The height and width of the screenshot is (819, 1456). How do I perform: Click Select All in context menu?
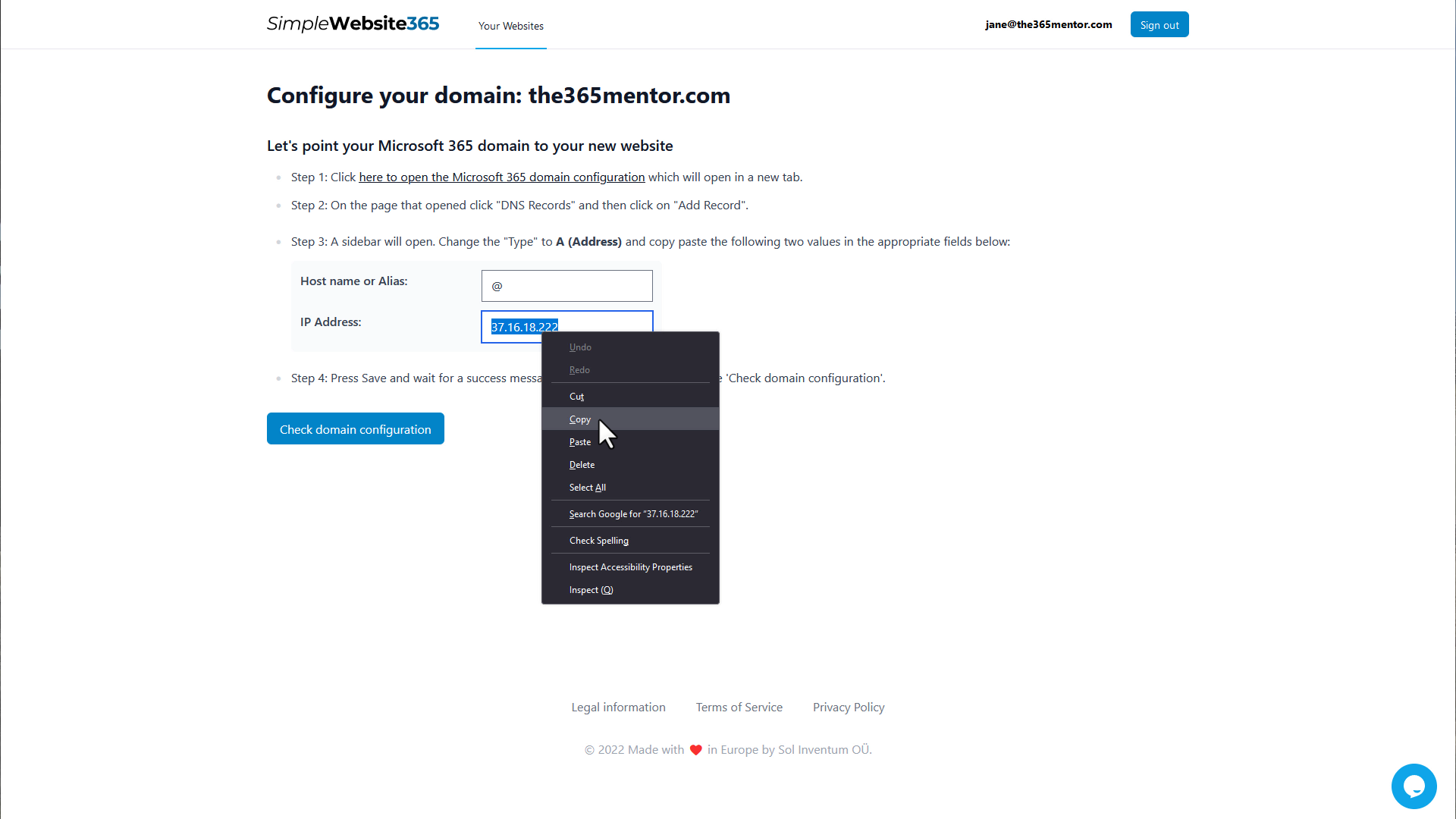tap(587, 487)
